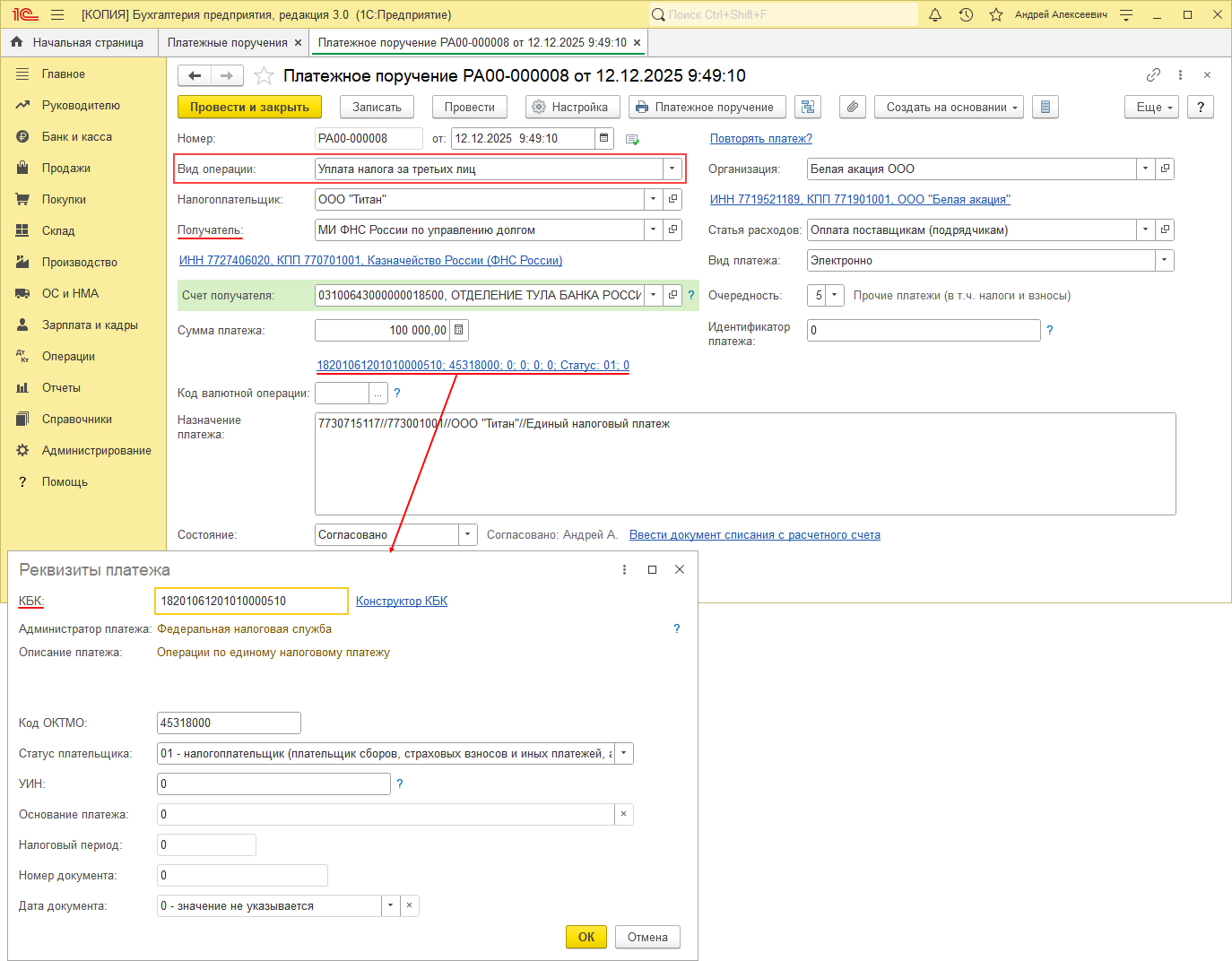The width and height of the screenshot is (1232, 961).
Task: Open calculator in Сумма платежа field
Action: (459, 330)
